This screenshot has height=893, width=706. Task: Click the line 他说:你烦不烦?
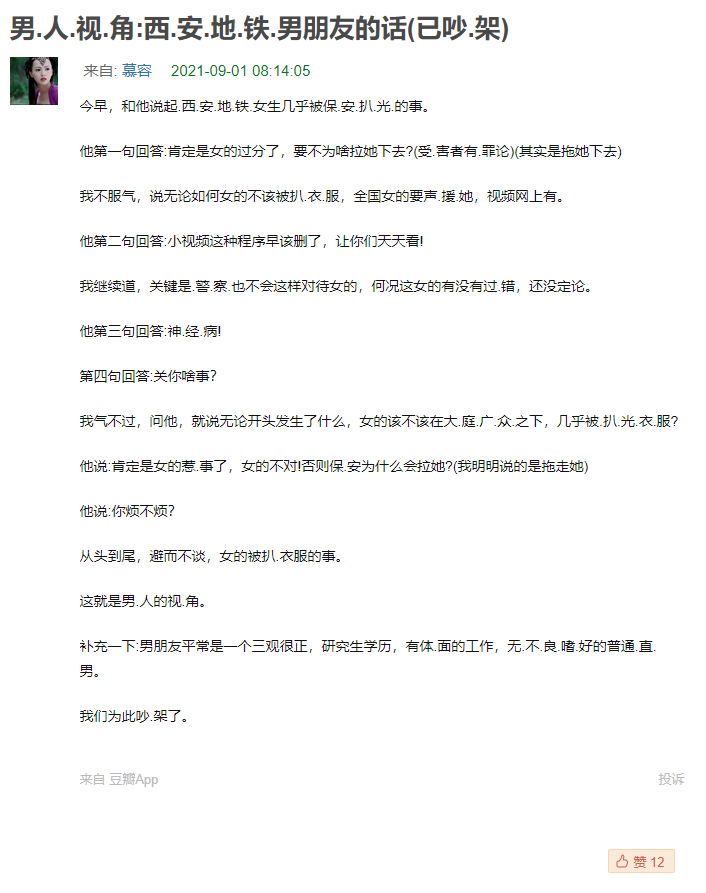[x=127, y=511]
